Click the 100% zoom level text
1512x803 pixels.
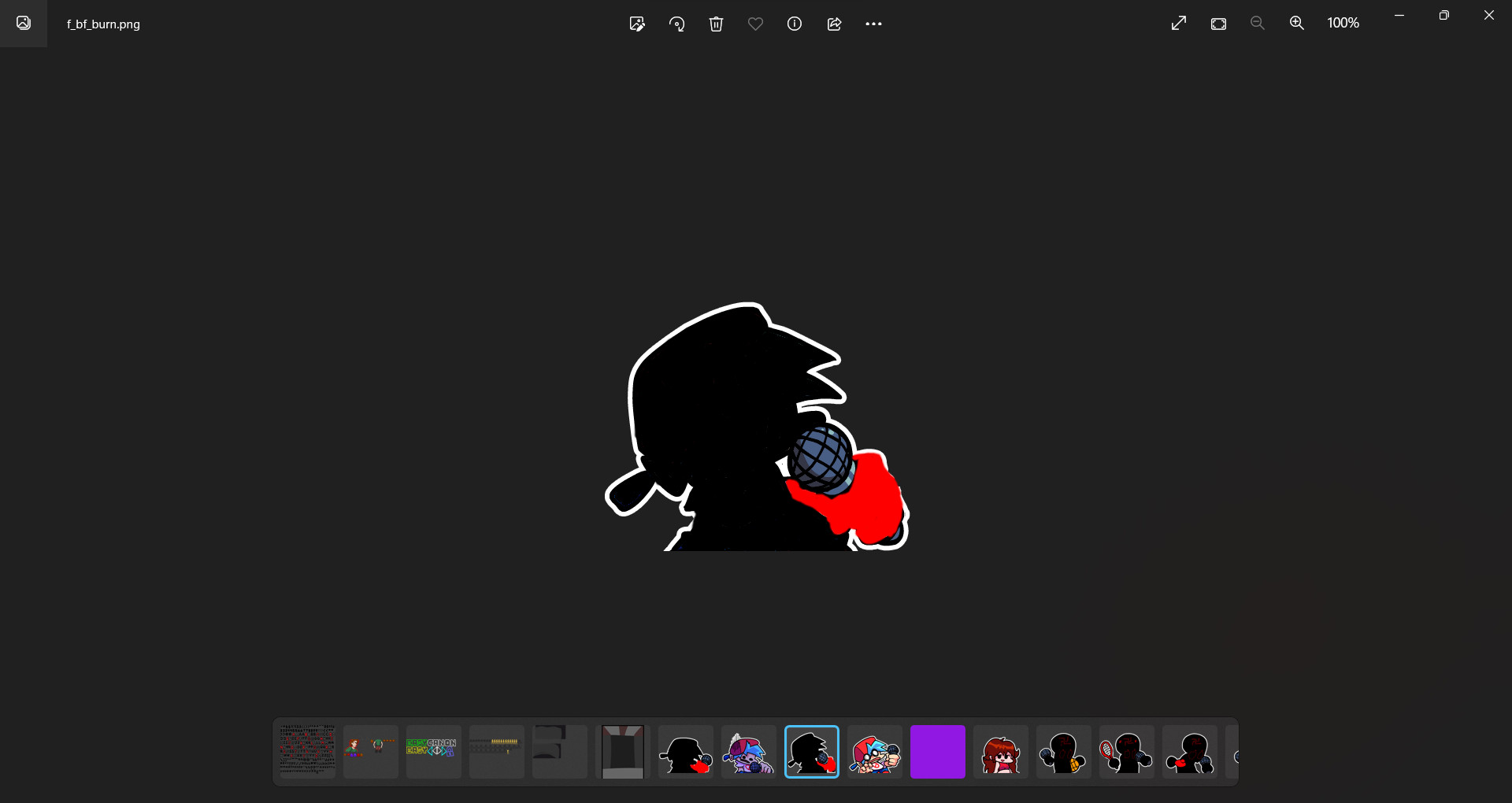[1343, 24]
